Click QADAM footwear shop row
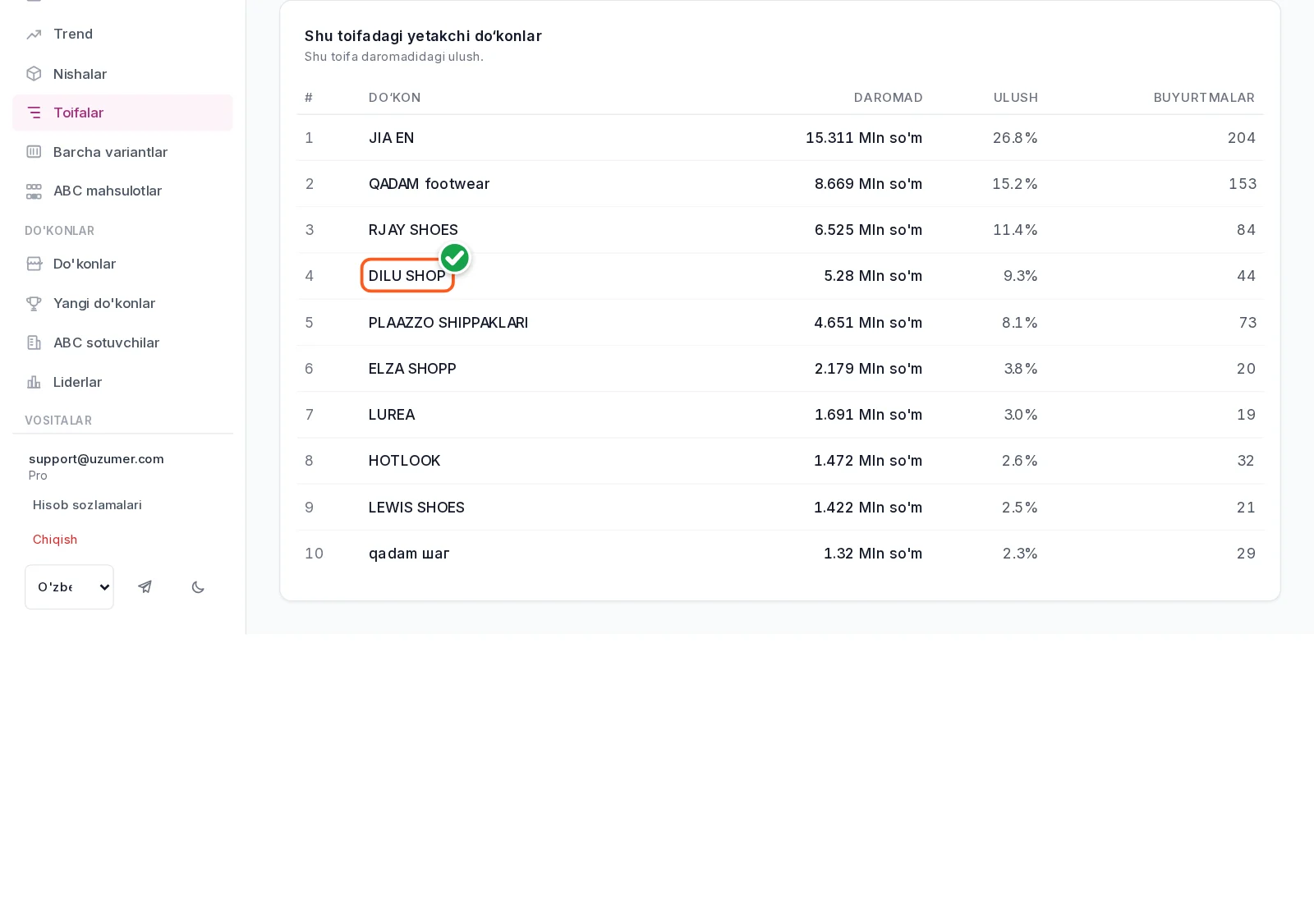1314x924 pixels. tap(780, 184)
